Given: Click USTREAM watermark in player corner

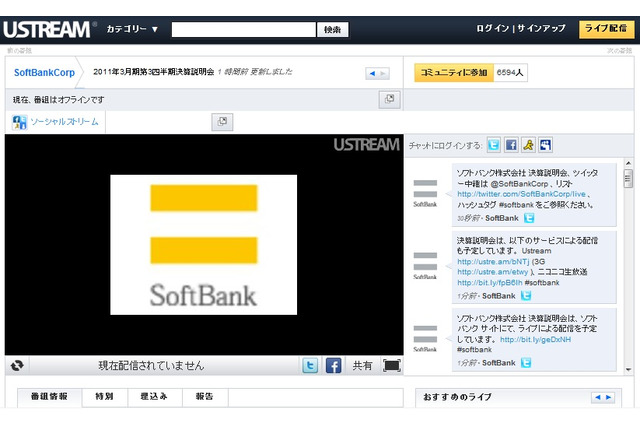Looking at the screenshot, I should (366, 144).
